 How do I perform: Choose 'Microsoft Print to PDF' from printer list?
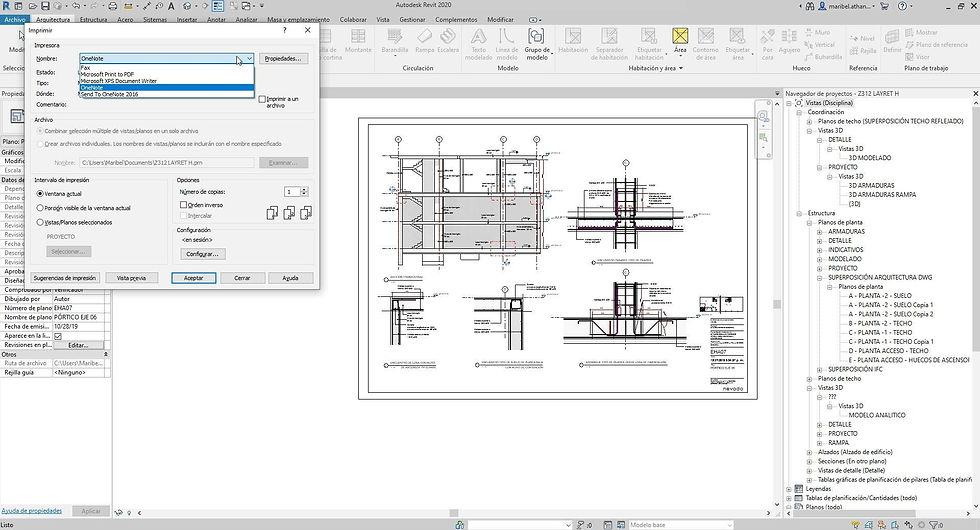(x=167, y=74)
